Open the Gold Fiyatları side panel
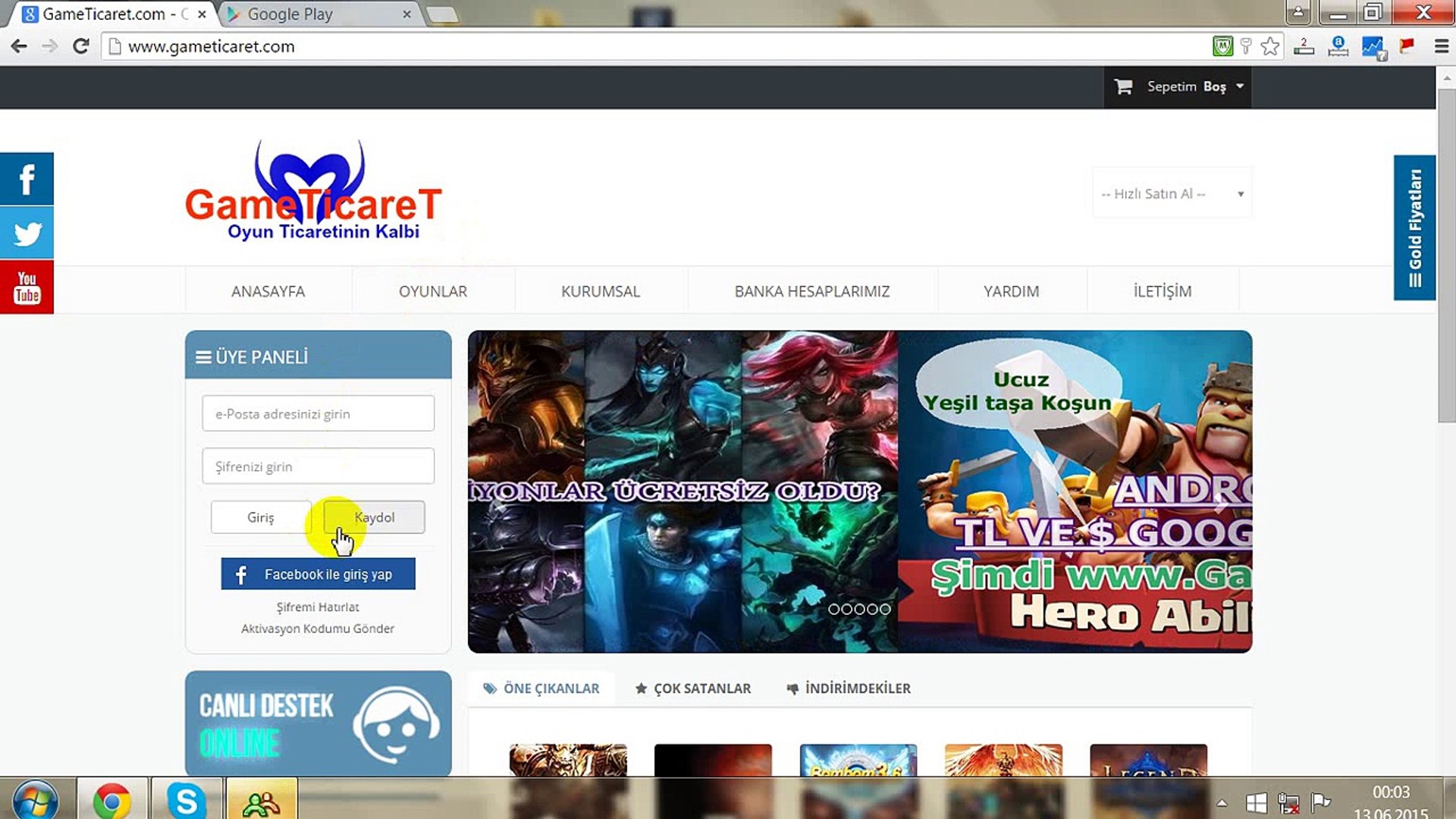 [1414, 227]
